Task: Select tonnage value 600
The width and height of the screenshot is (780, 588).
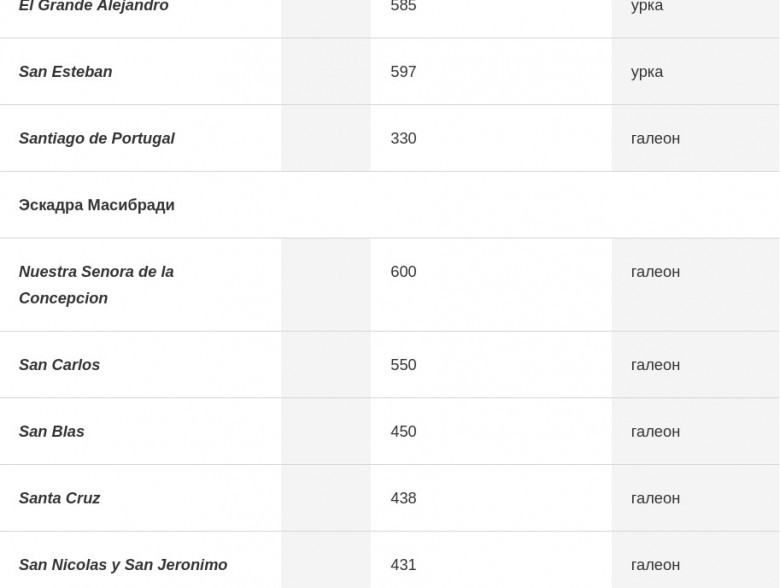Action: [403, 272]
